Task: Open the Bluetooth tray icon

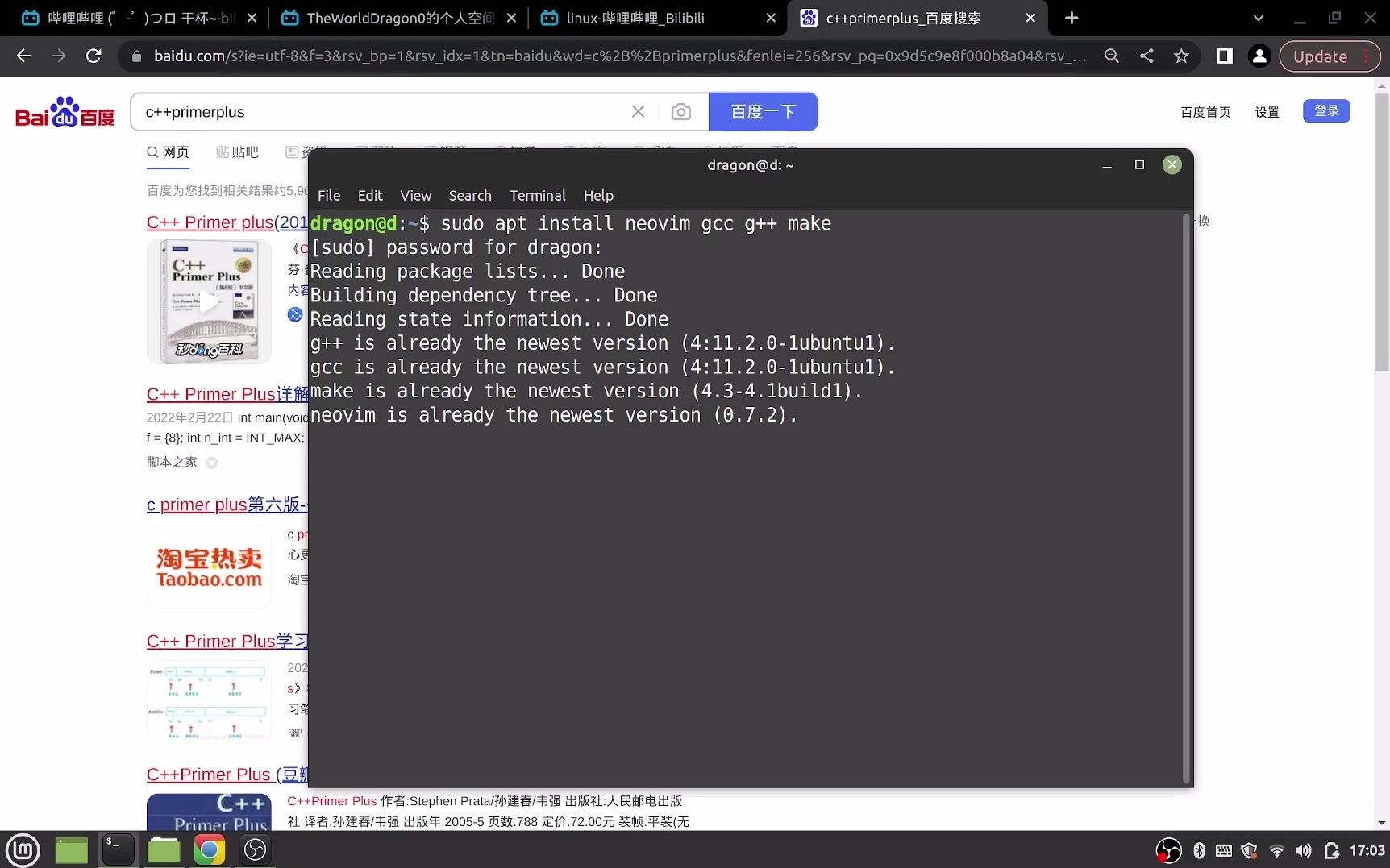Action: [x=1199, y=850]
